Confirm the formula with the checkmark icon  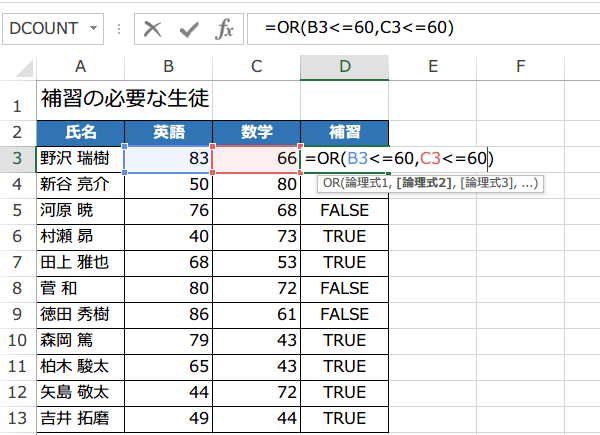pyautogui.click(x=189, y=29)
